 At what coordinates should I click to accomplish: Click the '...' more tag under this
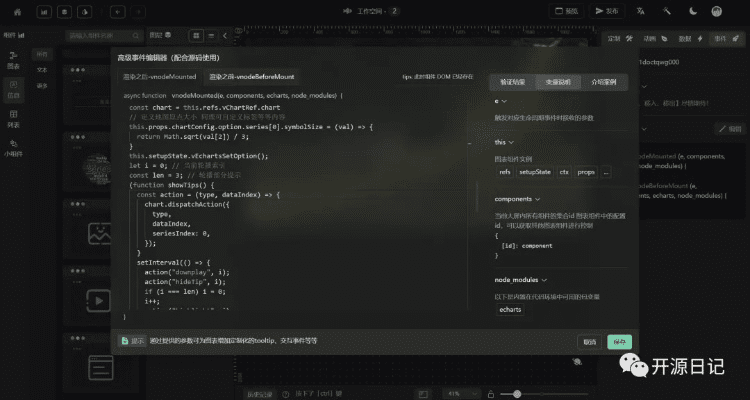(x=606, y=172)
